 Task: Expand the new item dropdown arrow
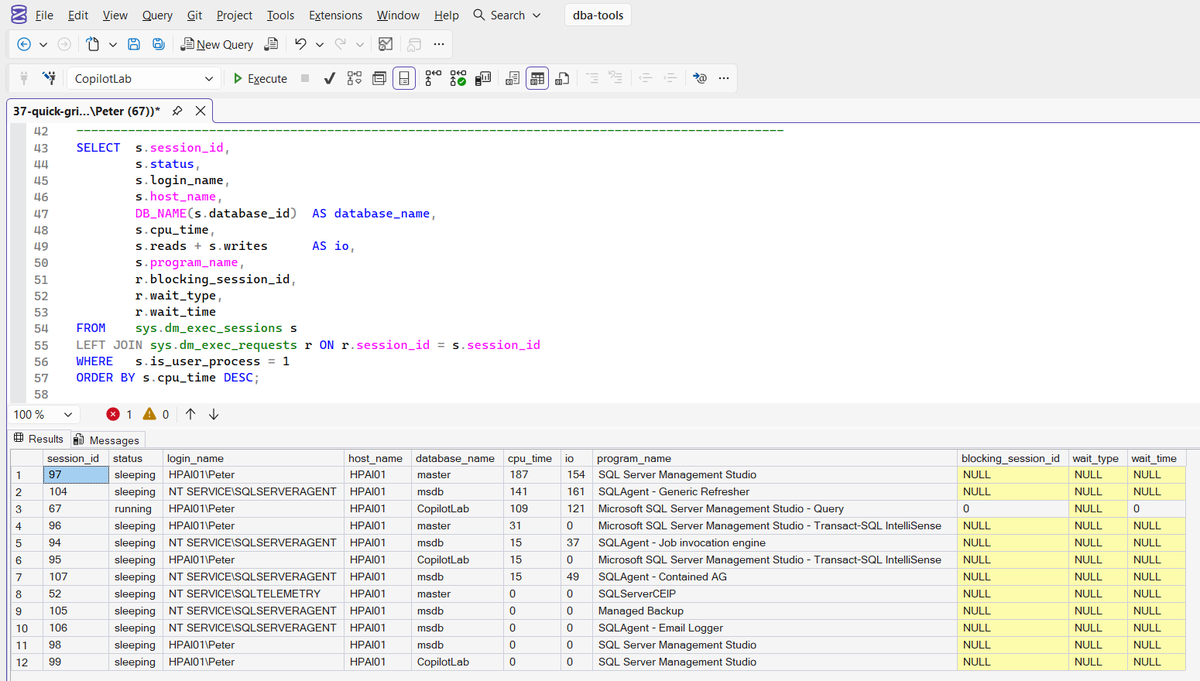coord(112,44)
